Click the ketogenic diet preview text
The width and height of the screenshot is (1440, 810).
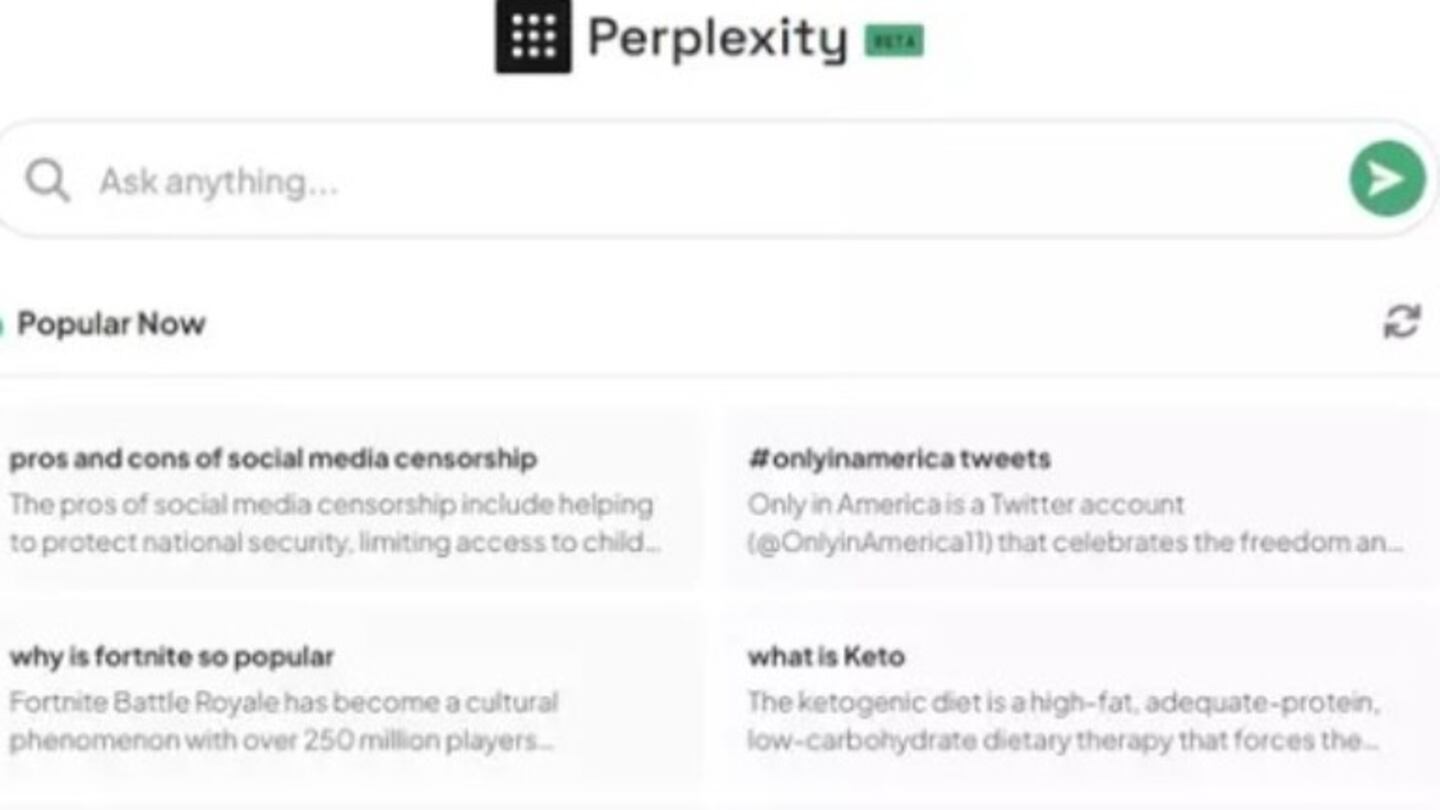click(1064, 721)
